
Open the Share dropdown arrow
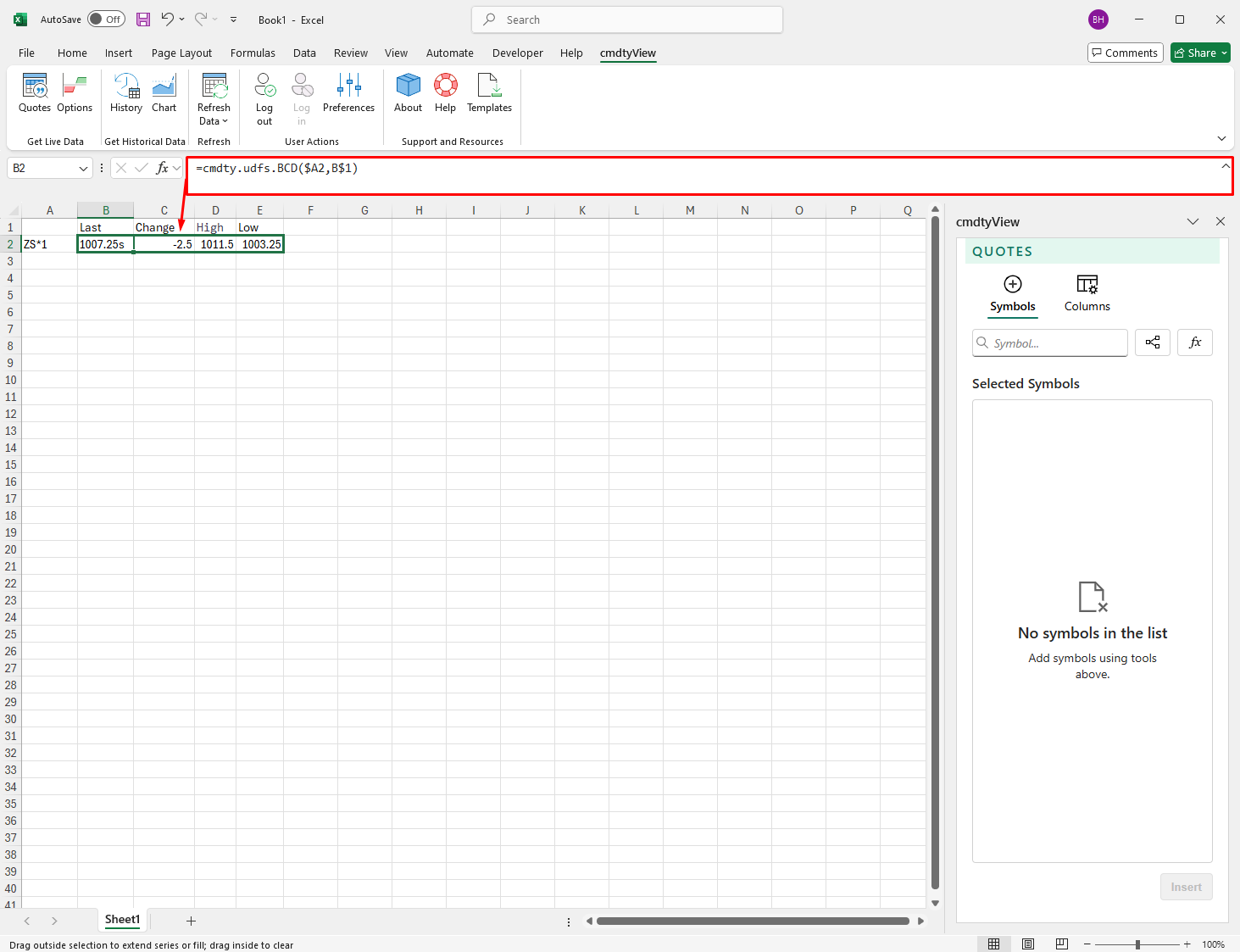(x=1224, y=53)
